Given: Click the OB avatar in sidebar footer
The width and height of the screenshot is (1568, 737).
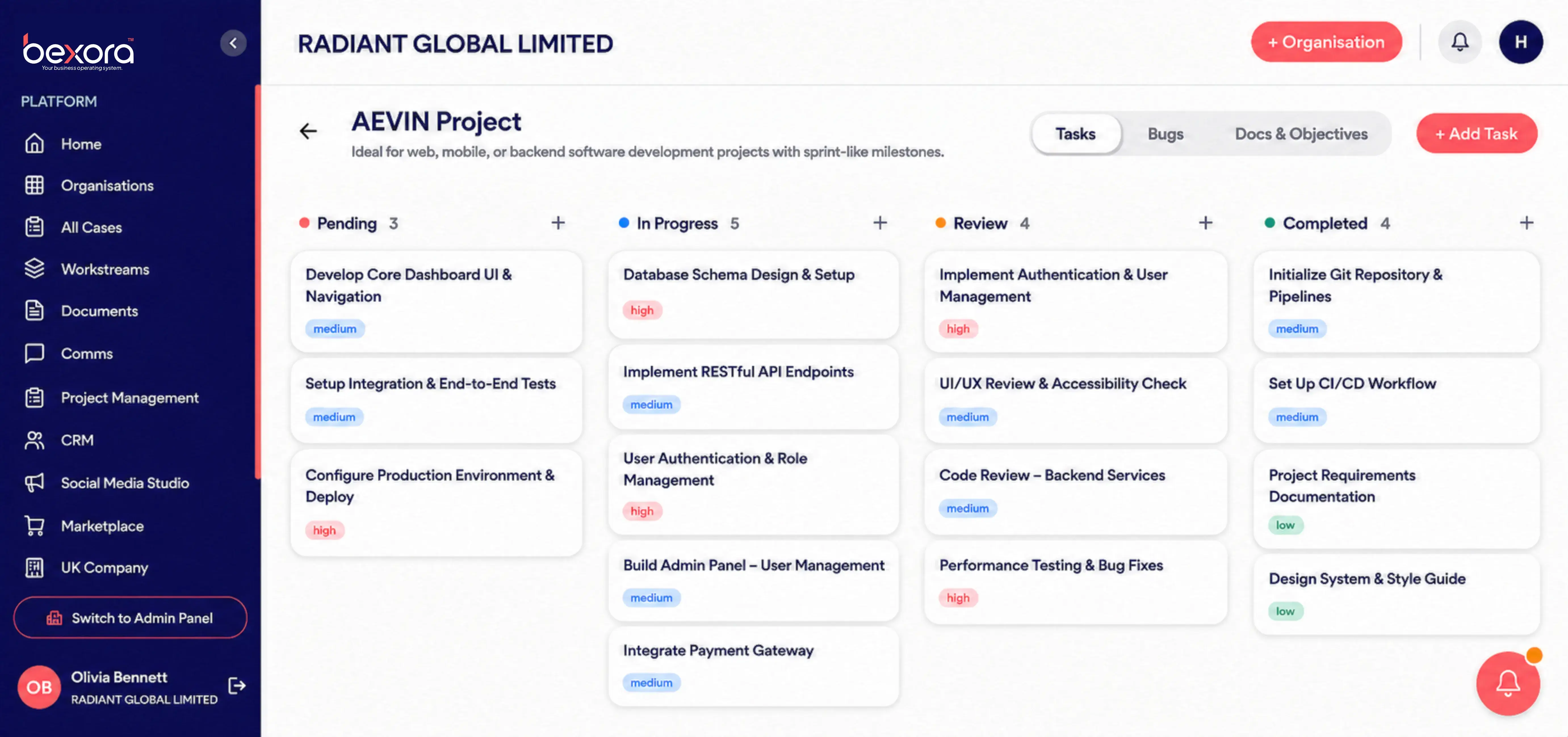Looking at the screenshot, I should (x=39, y=687).
